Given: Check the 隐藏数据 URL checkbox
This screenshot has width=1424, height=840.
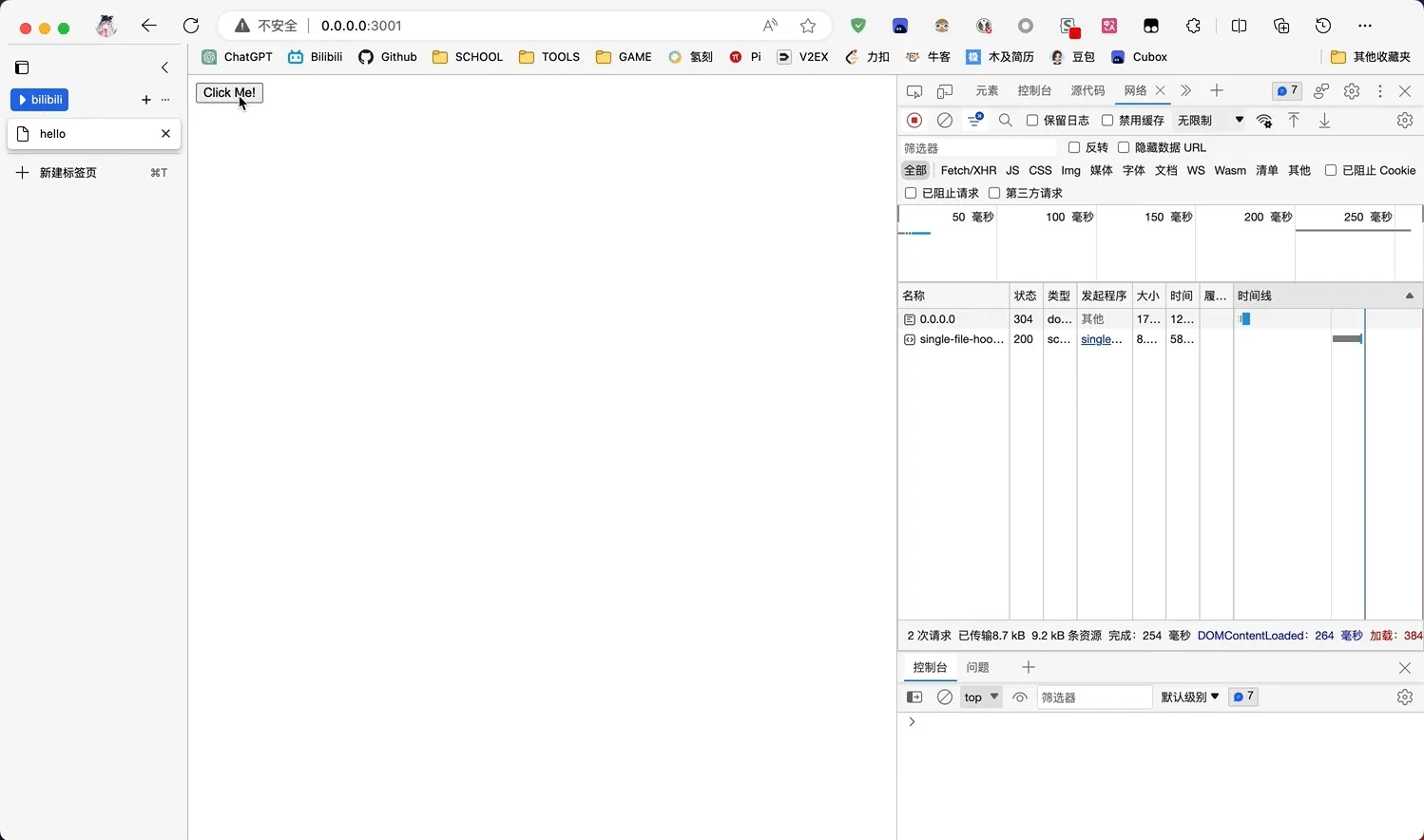Looking at the screenshot, I should (1124, 147).
